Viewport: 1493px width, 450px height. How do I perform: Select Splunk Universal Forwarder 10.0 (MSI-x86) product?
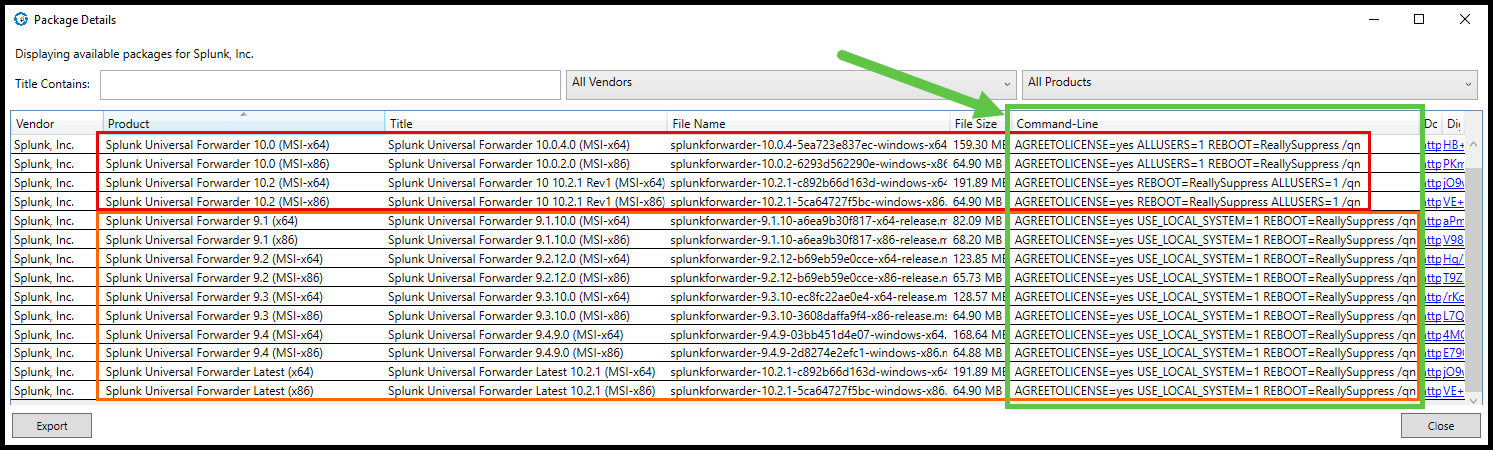click(217, 164)
